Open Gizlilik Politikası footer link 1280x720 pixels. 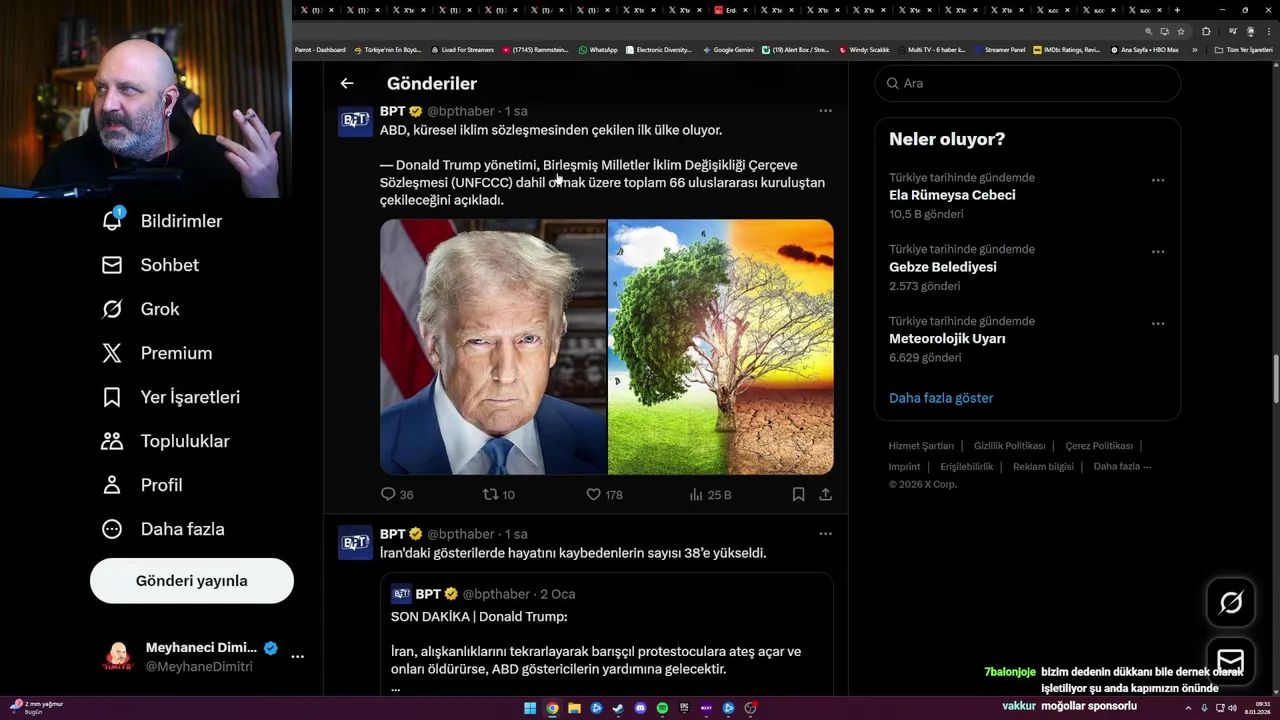coord(1009,446)
